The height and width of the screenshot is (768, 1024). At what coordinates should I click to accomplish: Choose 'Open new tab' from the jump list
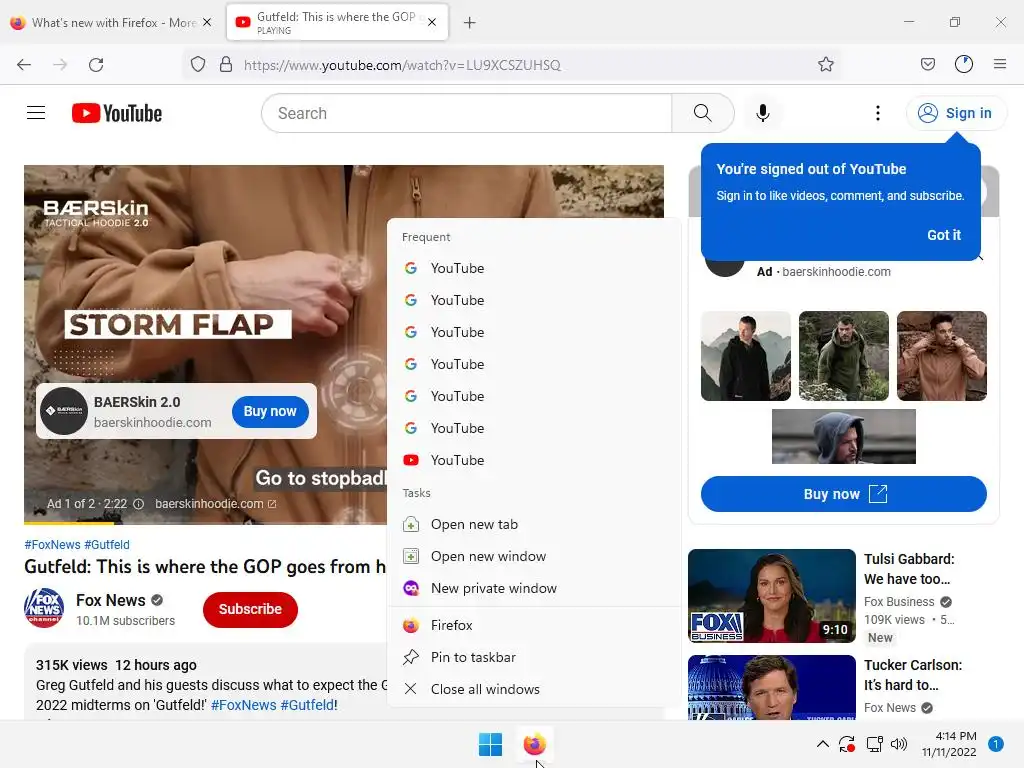(x=534, y=524)
